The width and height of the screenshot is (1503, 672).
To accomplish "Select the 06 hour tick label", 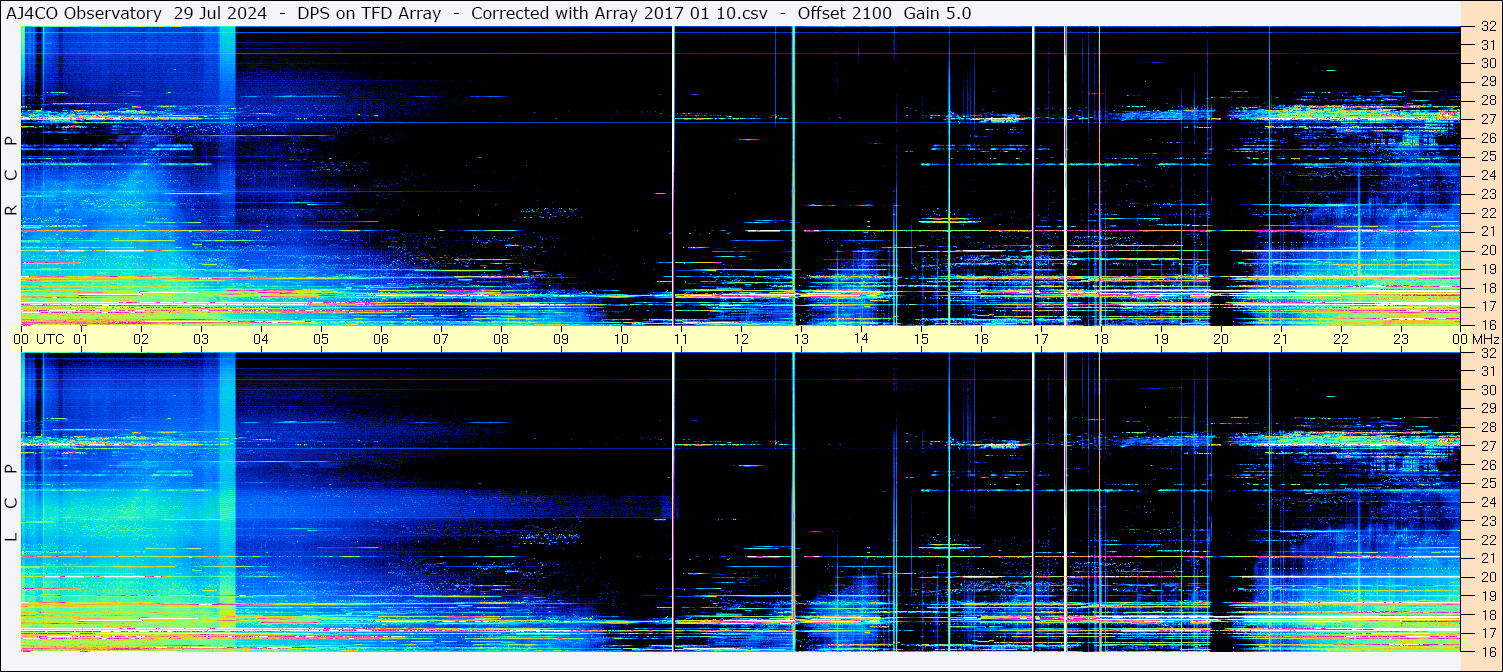I will tap(381, 339).
